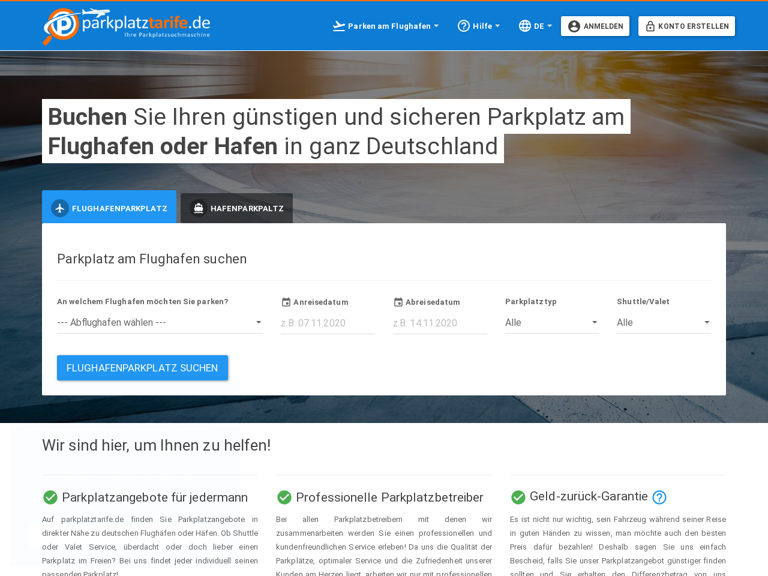Click the Abreisedatum date input field
Screen dimensions: 768x576
439,323
